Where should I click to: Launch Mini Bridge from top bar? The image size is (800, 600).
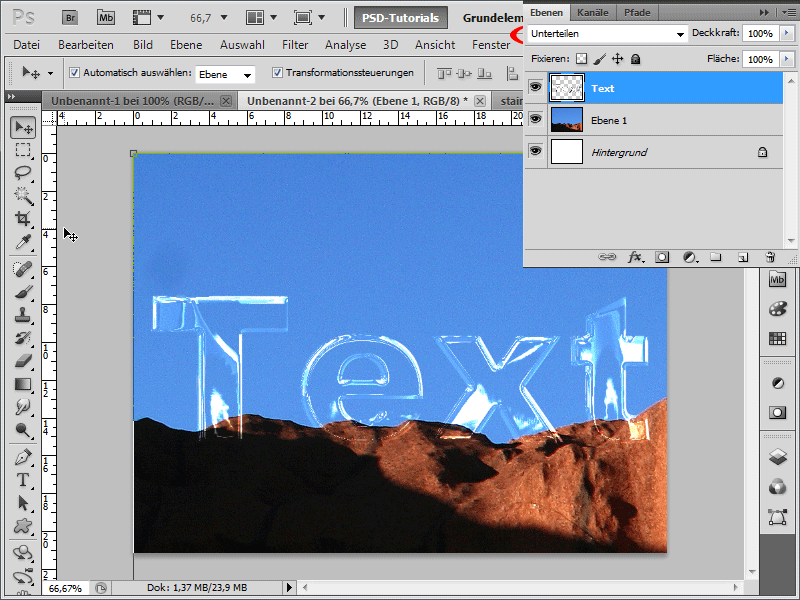[106, 18]
